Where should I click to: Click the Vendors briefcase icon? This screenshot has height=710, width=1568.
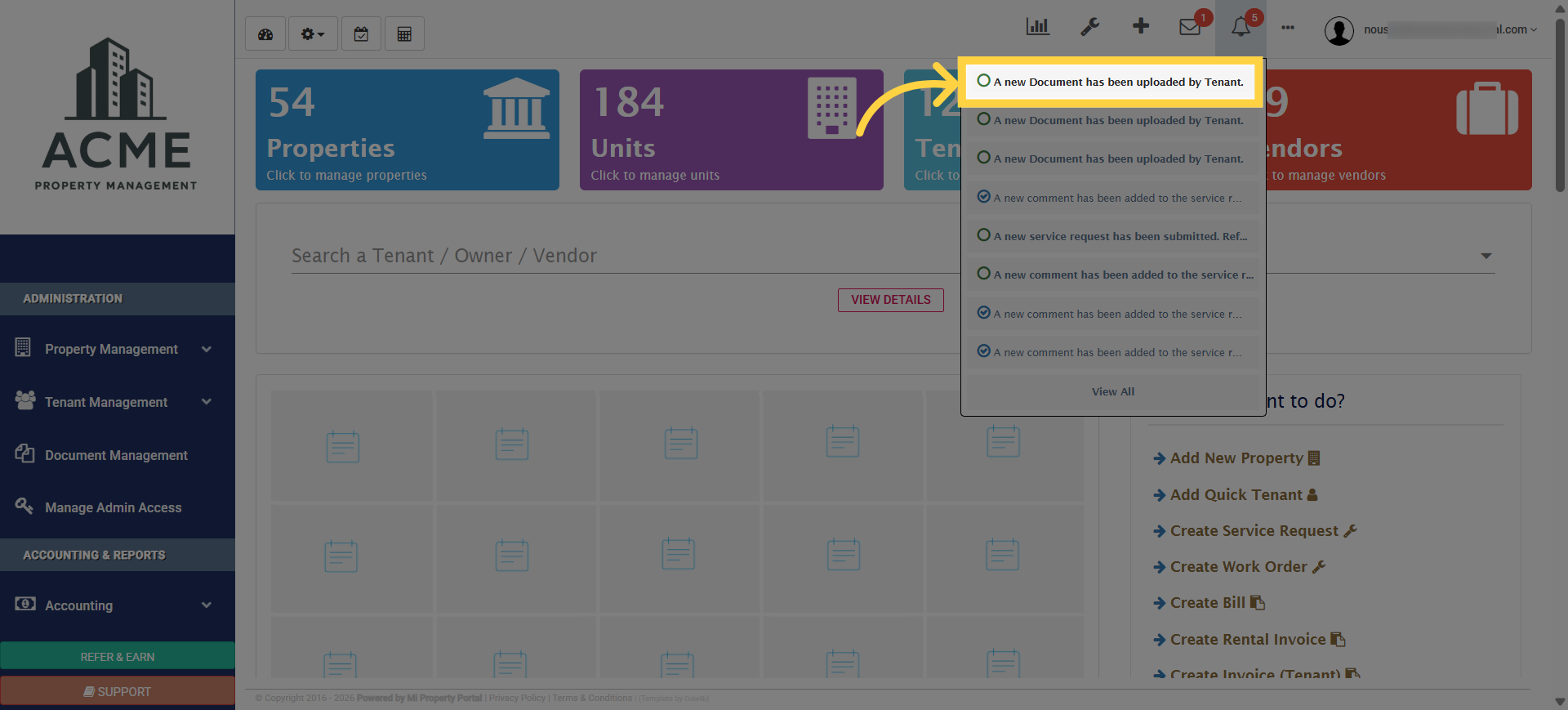[1487, 109]
